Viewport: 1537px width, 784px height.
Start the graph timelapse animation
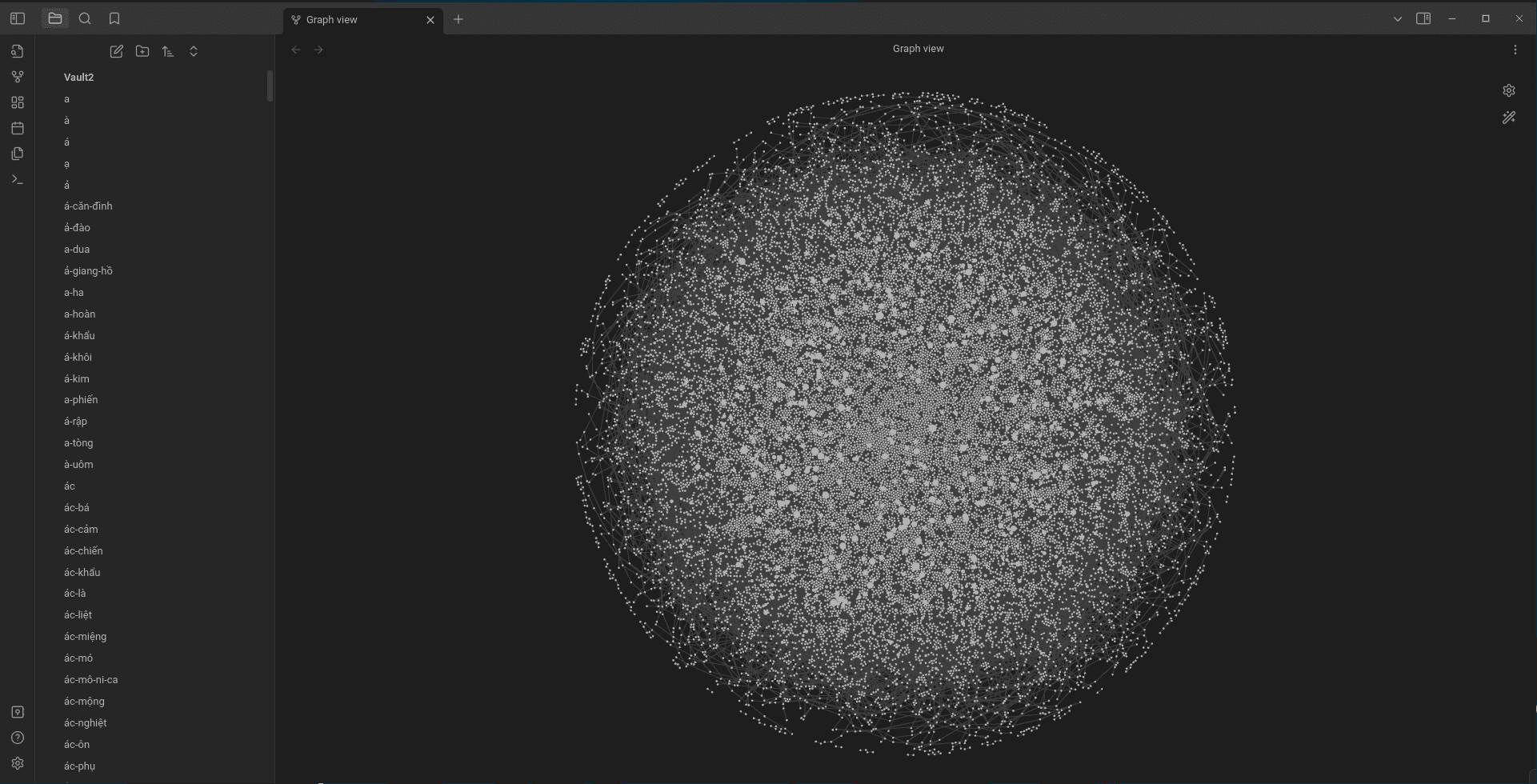(x=1509, y=118)
